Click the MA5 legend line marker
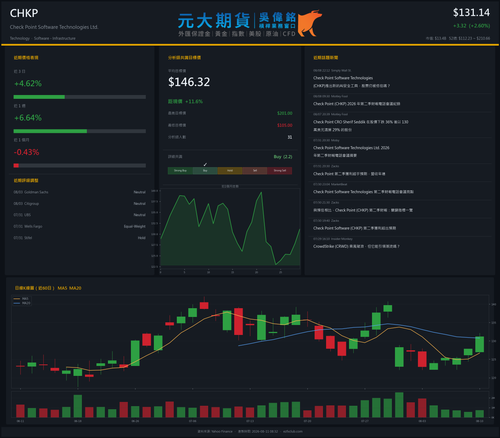 point(17,299)
